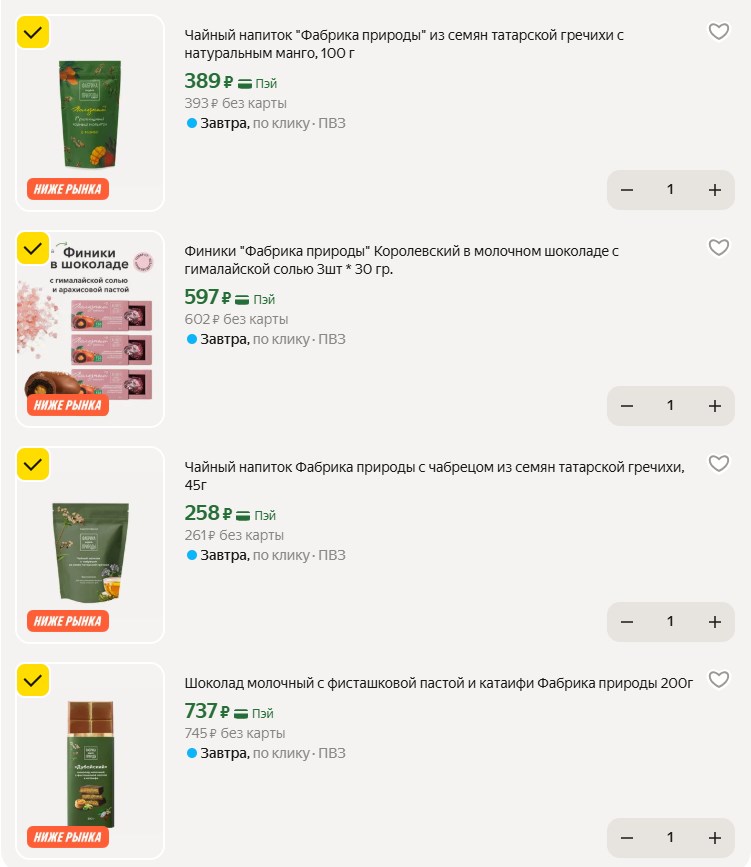
Task: Add pistachio chocolate to favorites heart
Action: [x=718, y=680]
